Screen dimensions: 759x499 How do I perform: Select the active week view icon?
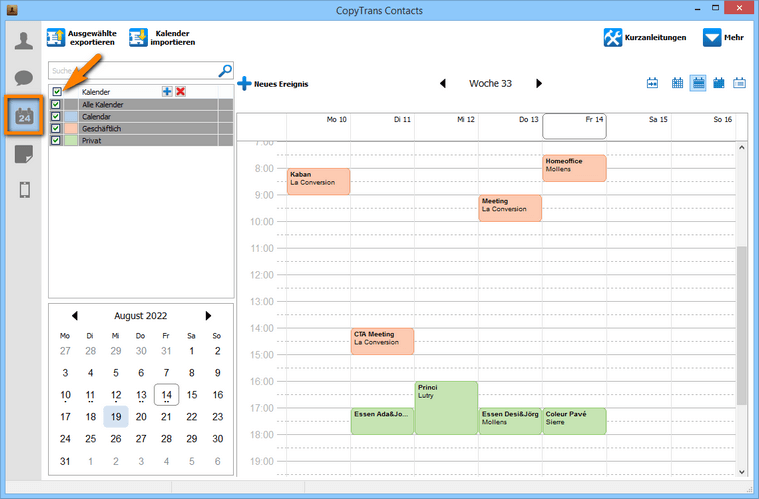698,83
